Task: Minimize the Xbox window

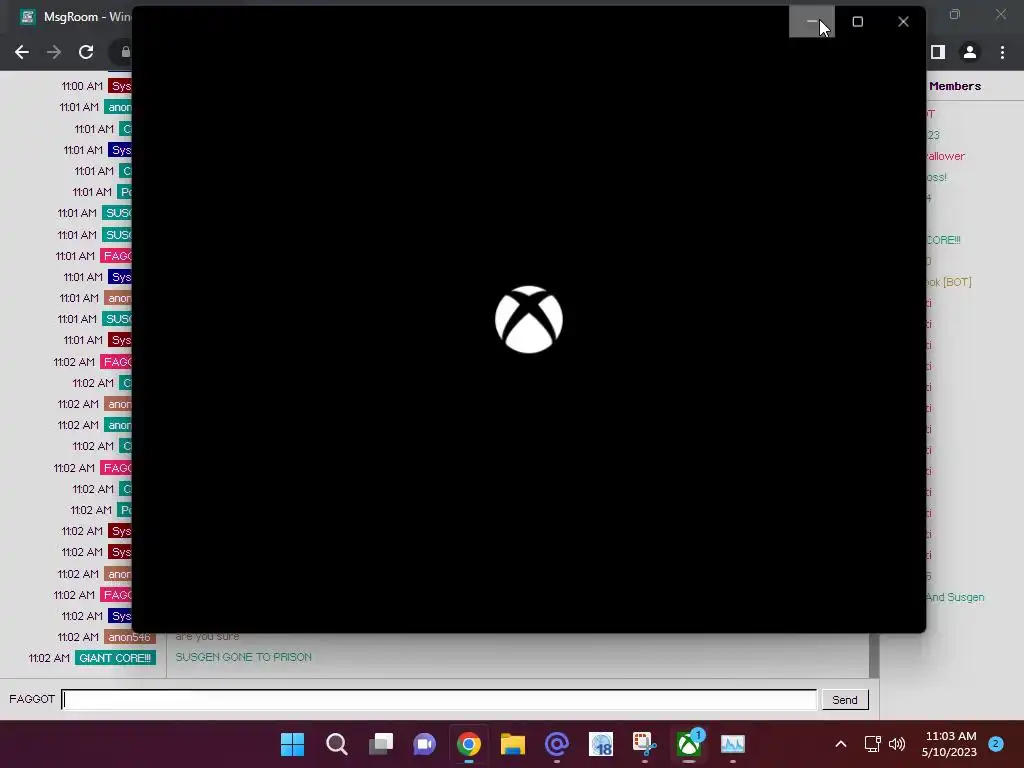Action: (x=812, y=22)
